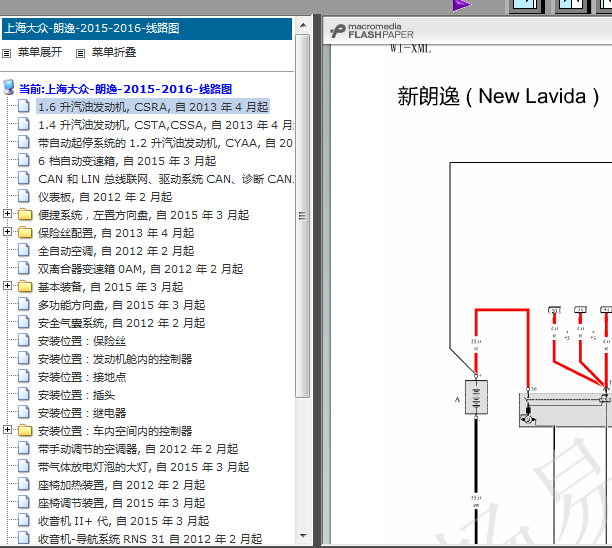
Task: Click page icon of 带手动调节的空调器 row
Action: (24, 448)
